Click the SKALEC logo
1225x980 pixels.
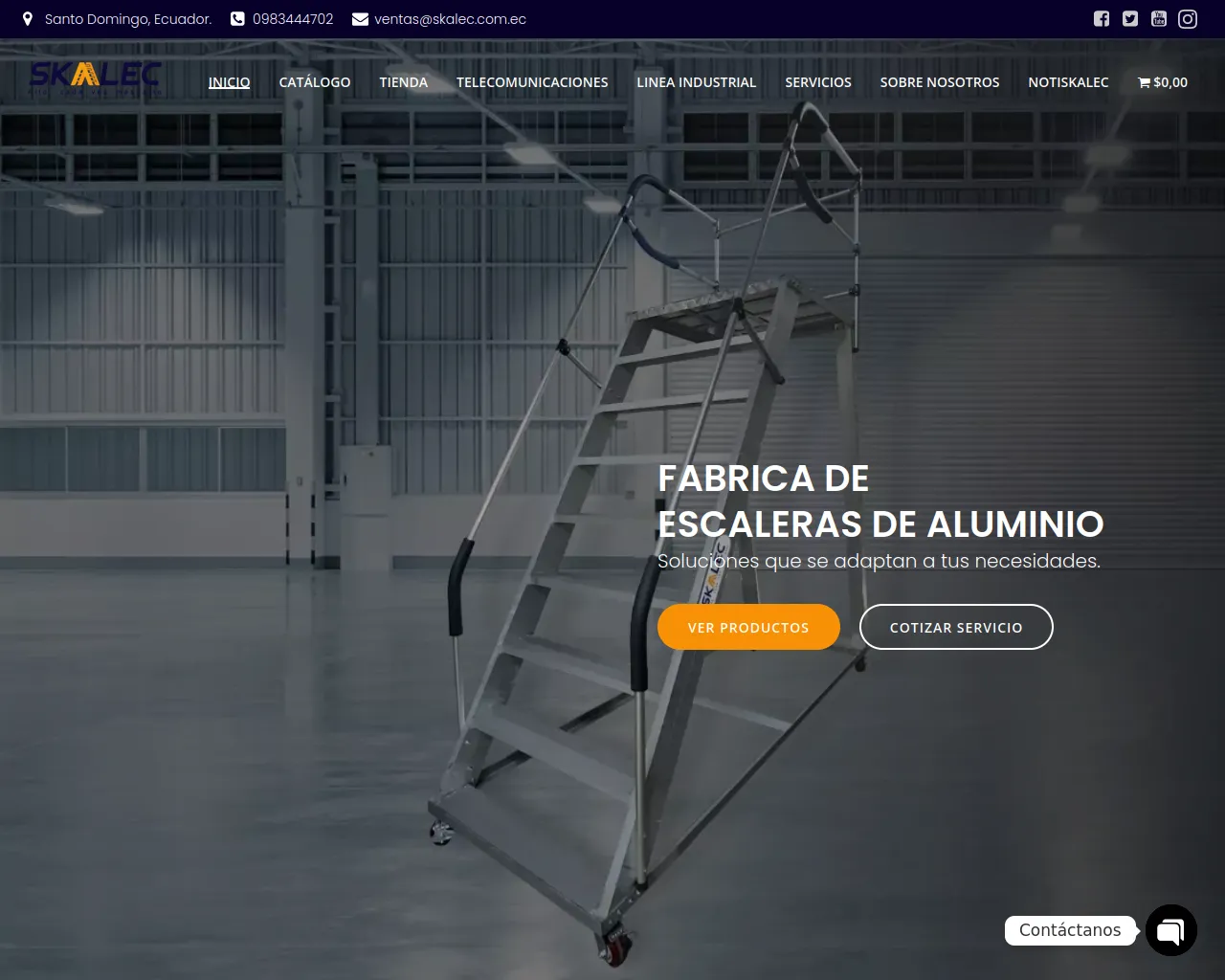[95, 77]
